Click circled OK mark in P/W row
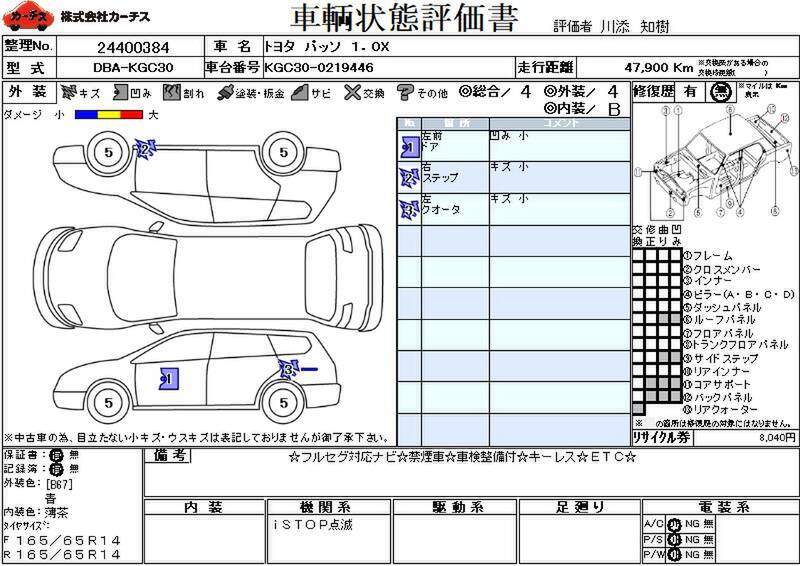This screenshot has height=566, width=800. (674, 554)
